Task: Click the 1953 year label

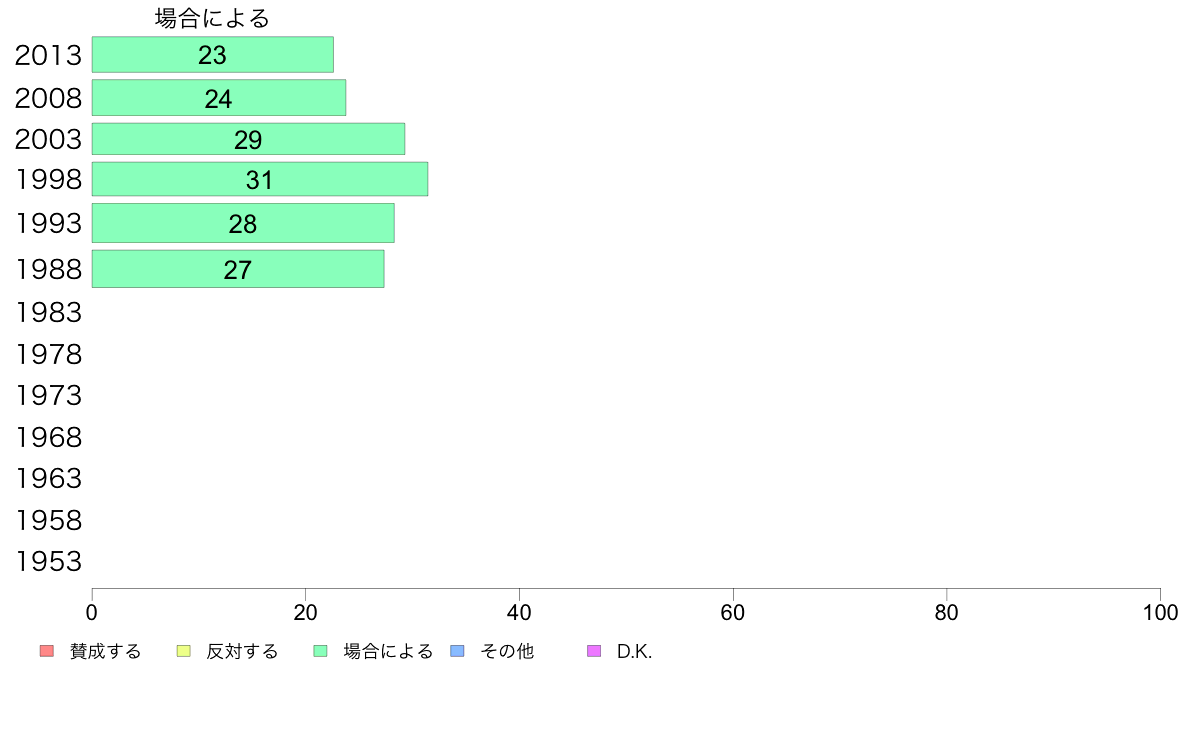Action: click(48, 562)
